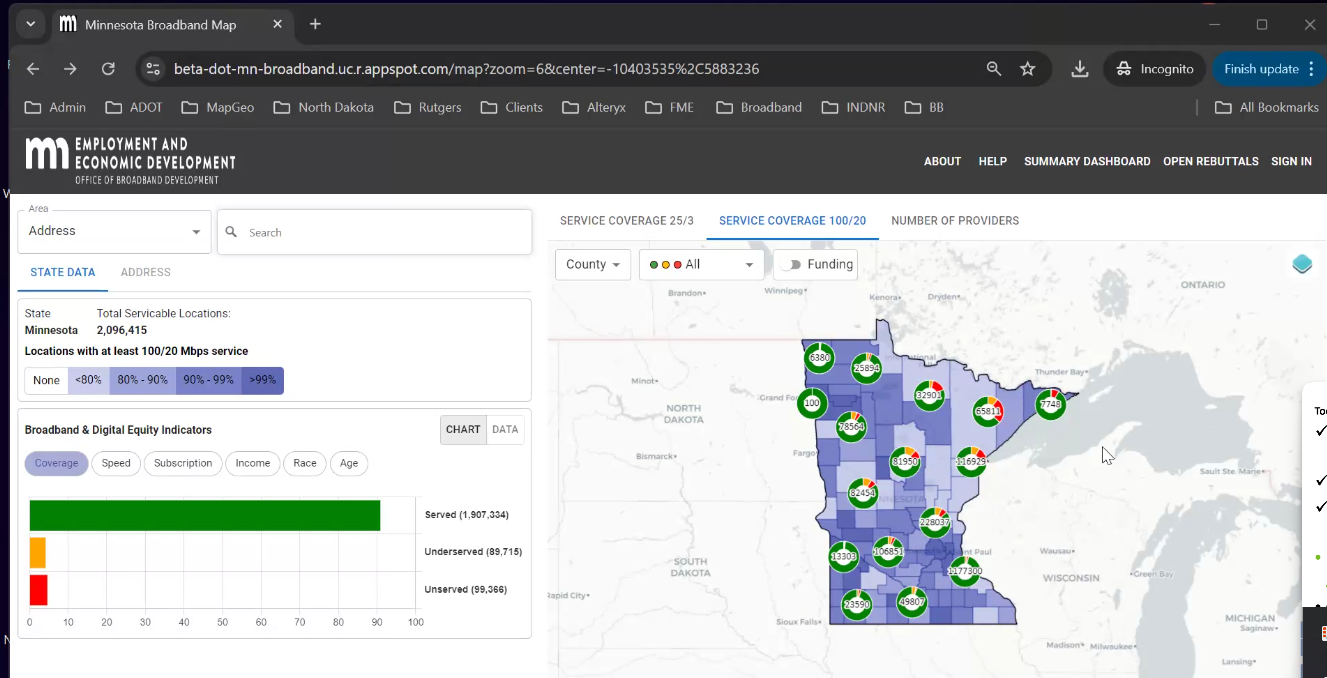Open the map layers icon
Screen dimensions: 1327x678
(1301, 265)
